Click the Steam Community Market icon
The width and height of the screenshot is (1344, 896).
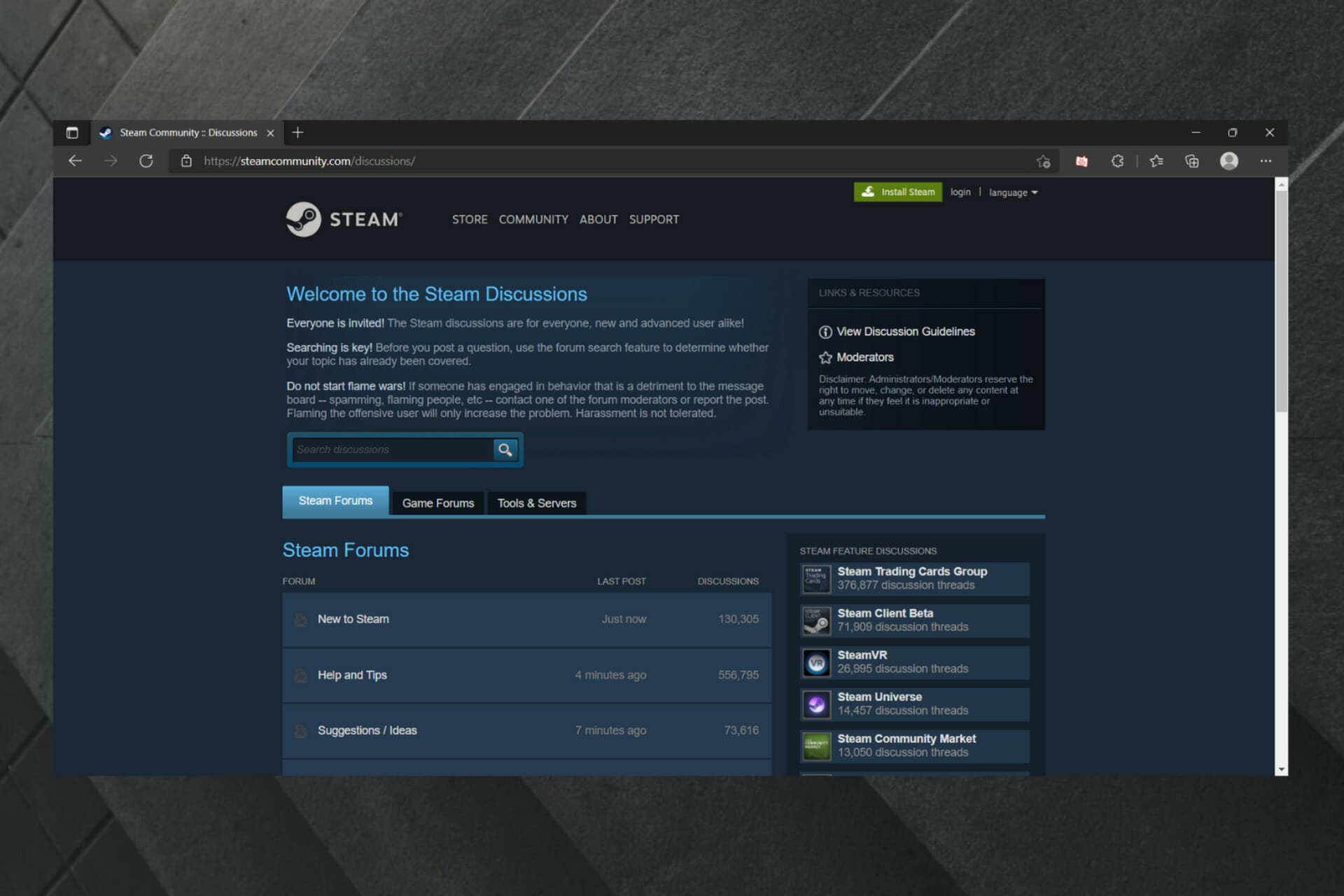(817, 745)
